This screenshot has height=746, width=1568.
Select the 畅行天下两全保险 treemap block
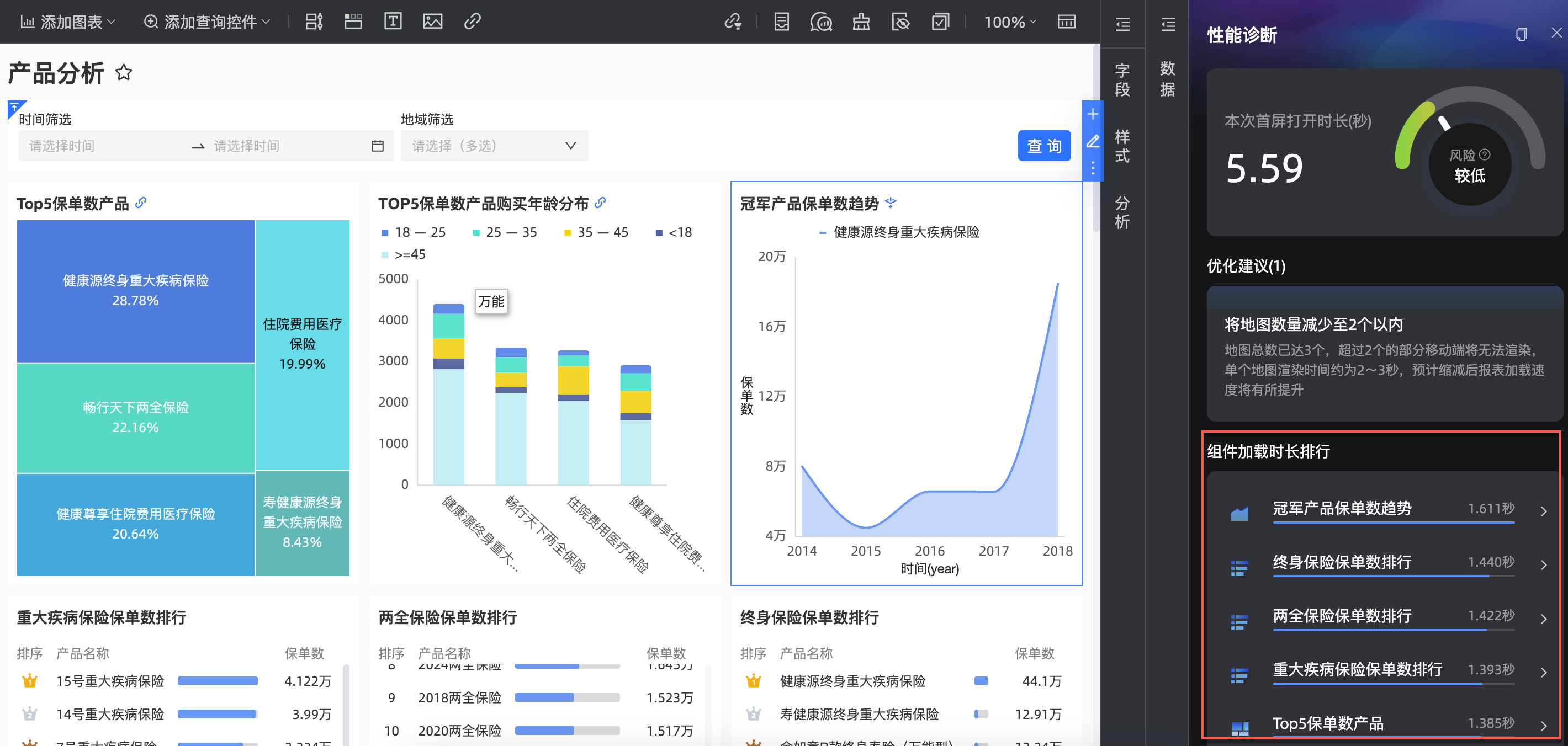tap(135, 418)
